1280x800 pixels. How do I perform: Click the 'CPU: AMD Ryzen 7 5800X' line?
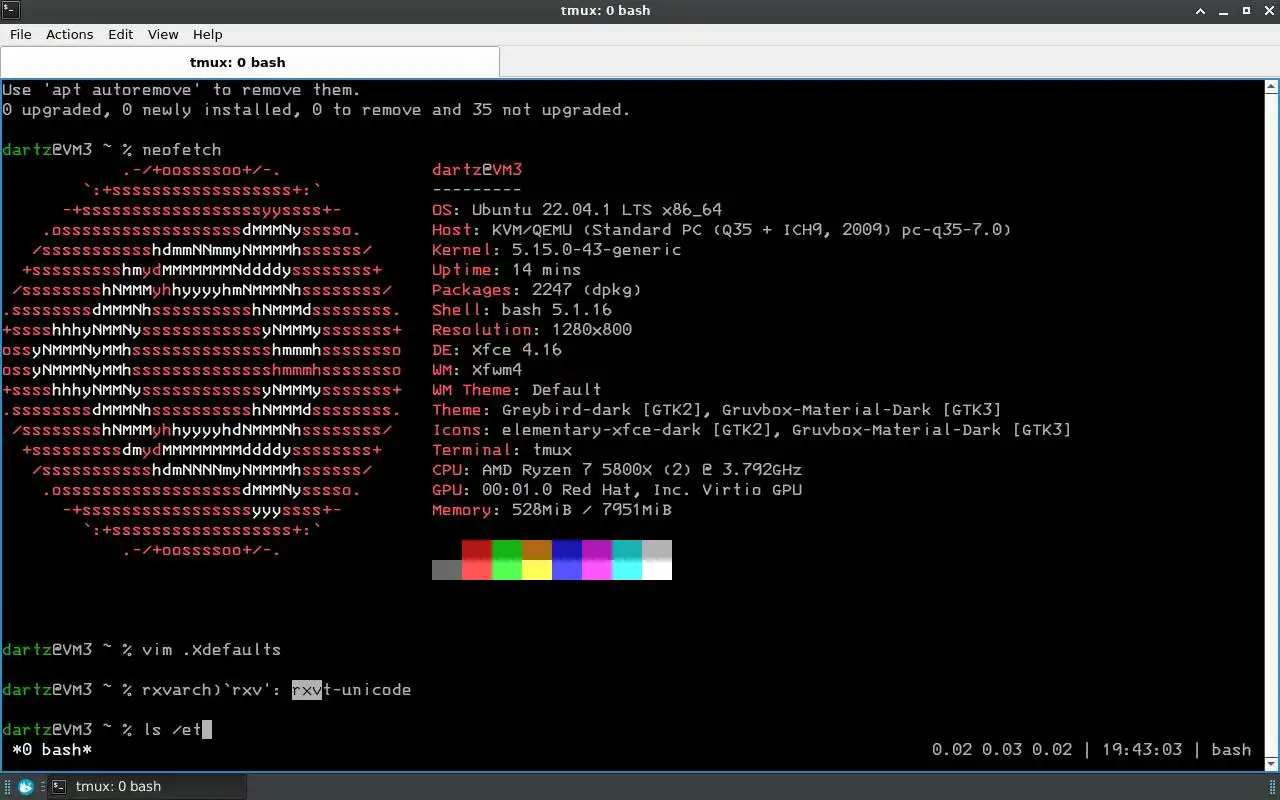(617, 470)
